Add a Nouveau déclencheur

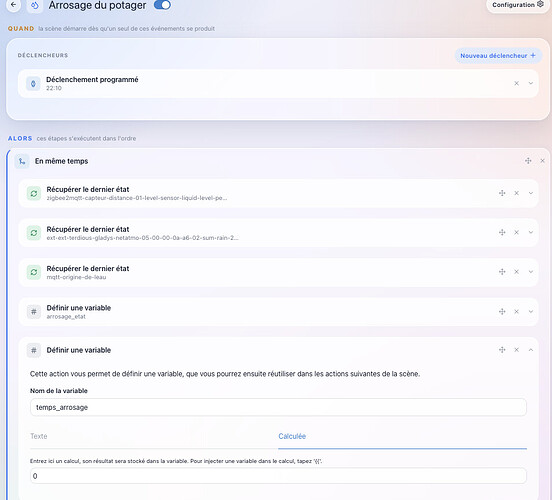498,56
